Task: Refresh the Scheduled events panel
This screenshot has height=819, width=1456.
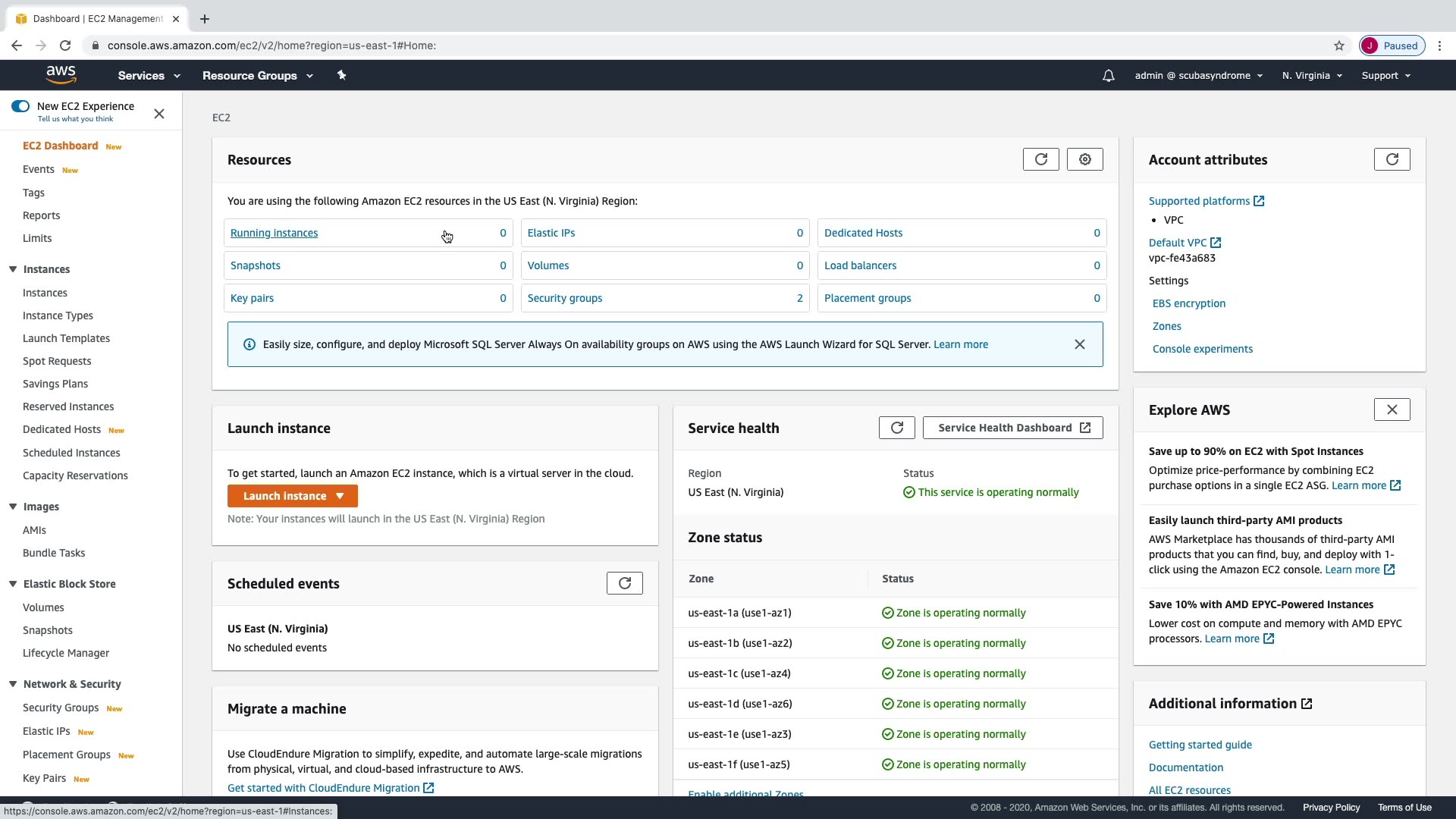Action: pyautogui.click(x=624, y=583)
